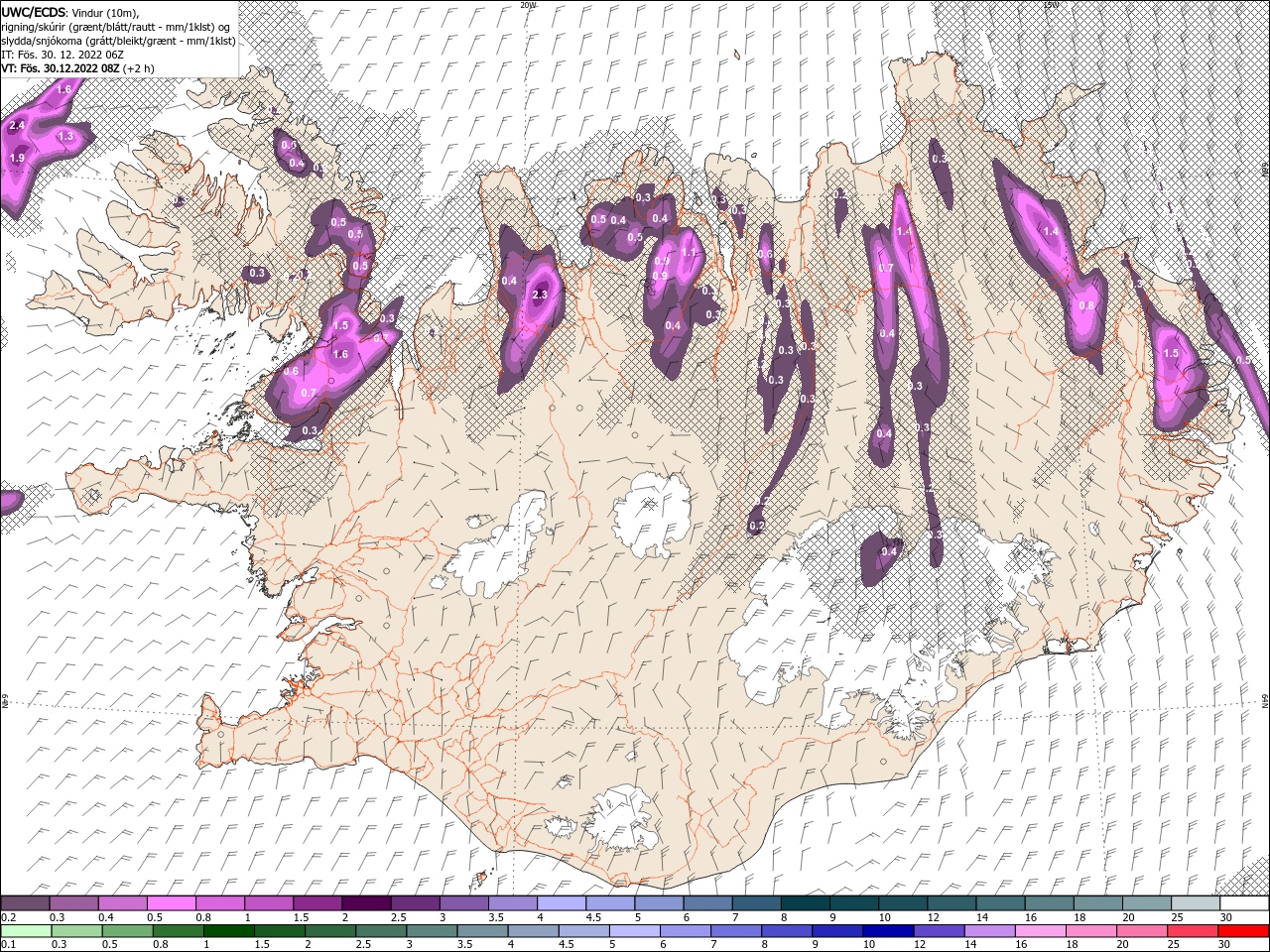Image resolution: width=1270 pixels, height=952 pixels.
Task: Select the dark purple swatch labeled 2 in the upper legend
Action: 365,904
